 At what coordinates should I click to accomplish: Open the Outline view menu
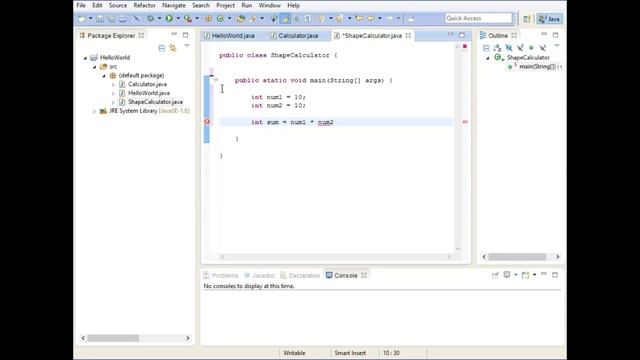(557, 46)
